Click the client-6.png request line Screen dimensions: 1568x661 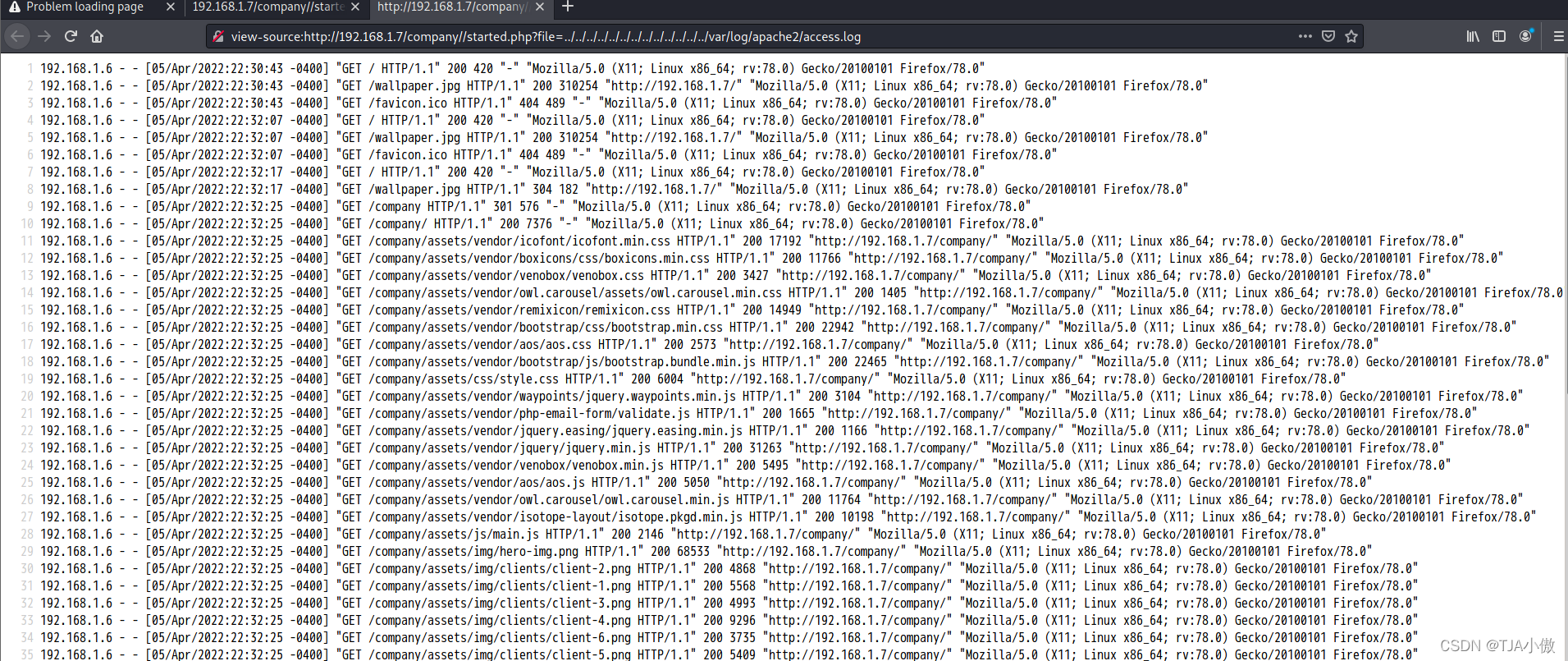click(729, 637)
